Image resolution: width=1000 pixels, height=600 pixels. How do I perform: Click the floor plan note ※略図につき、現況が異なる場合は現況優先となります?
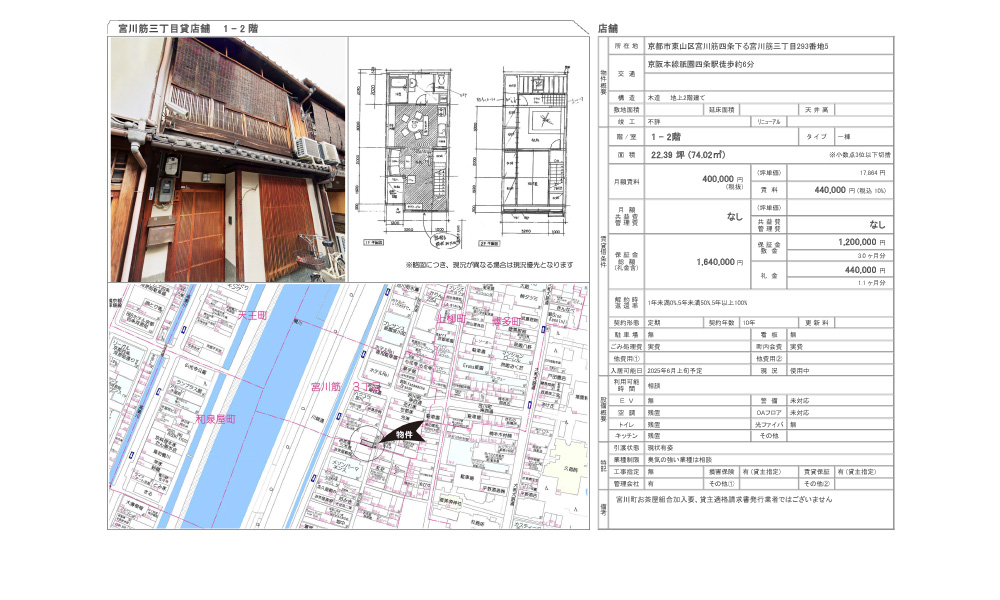click(x=489, y=265)
